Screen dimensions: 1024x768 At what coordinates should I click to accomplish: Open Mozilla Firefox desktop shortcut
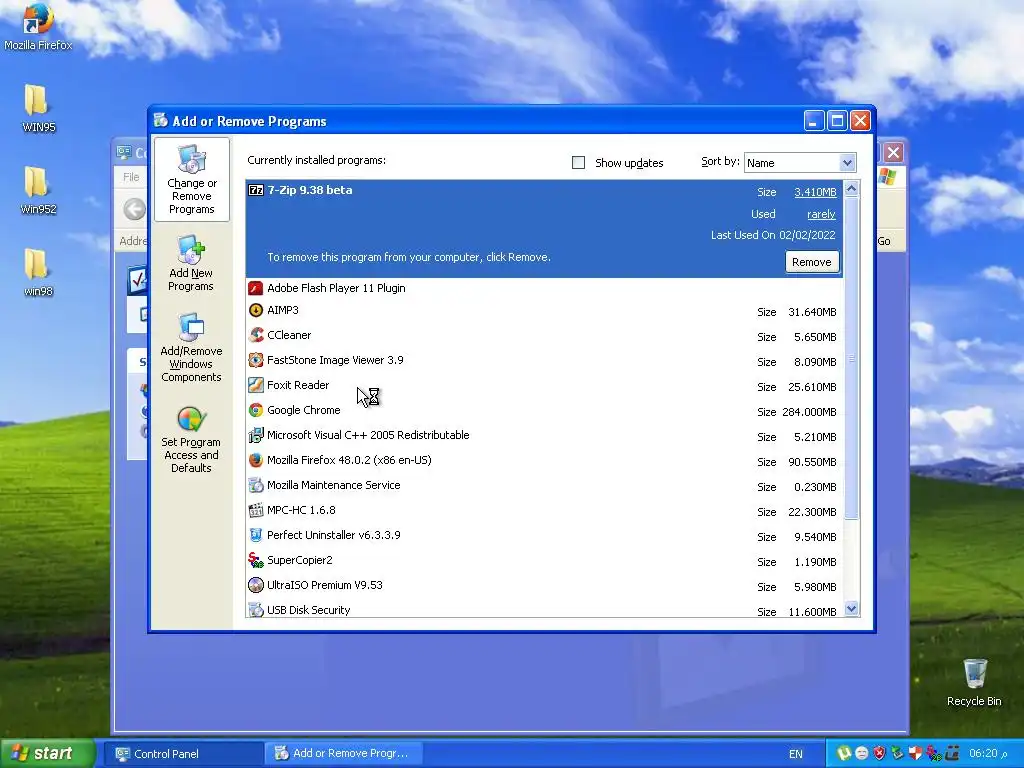[38, 27]
